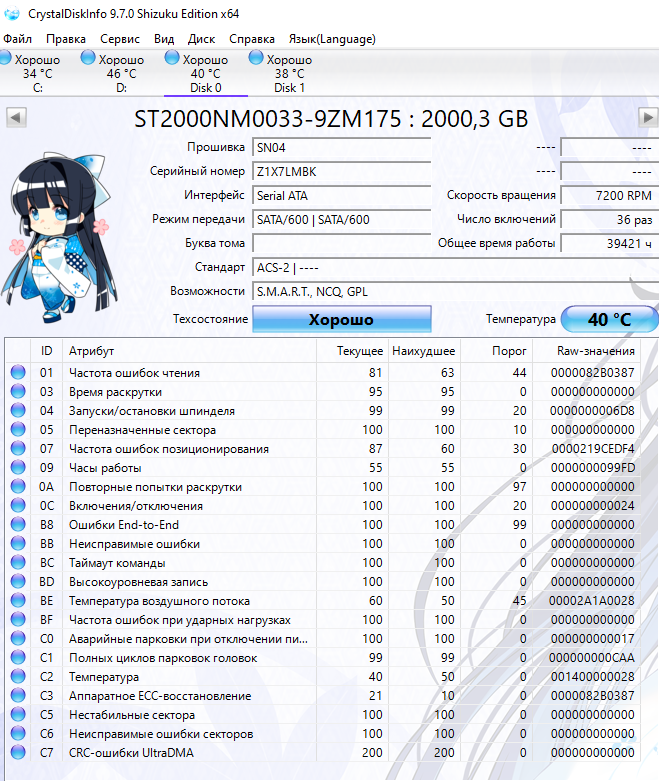The image size is (659, 781).
Task: Click the 7200 RPM rotation speed field
Action: [x=610, y=195]
